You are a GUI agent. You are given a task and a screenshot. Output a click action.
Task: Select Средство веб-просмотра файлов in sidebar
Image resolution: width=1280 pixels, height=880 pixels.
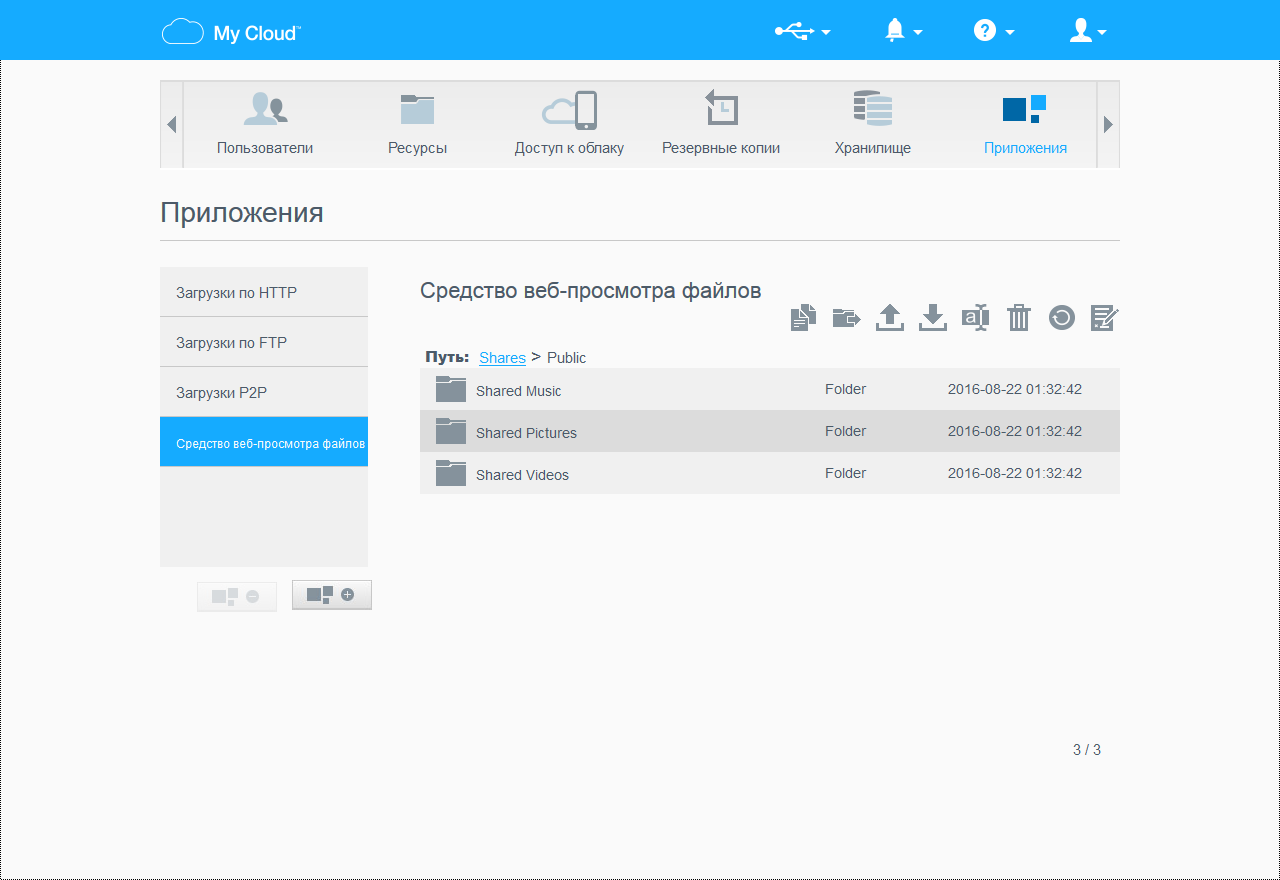point(264,442)
